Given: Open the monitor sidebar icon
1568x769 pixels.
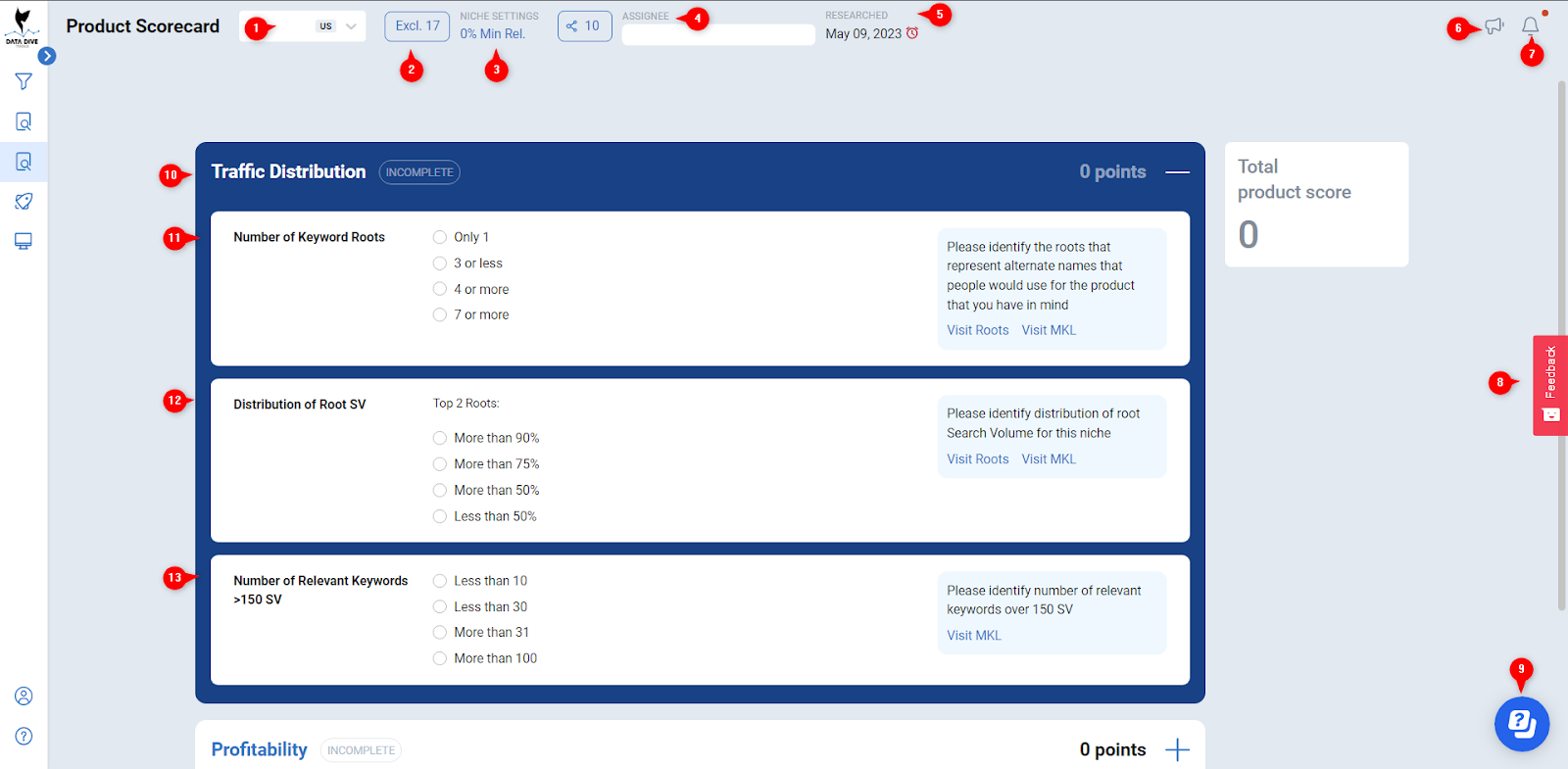Looking at the screenshot, I should [x=24, y=241].
